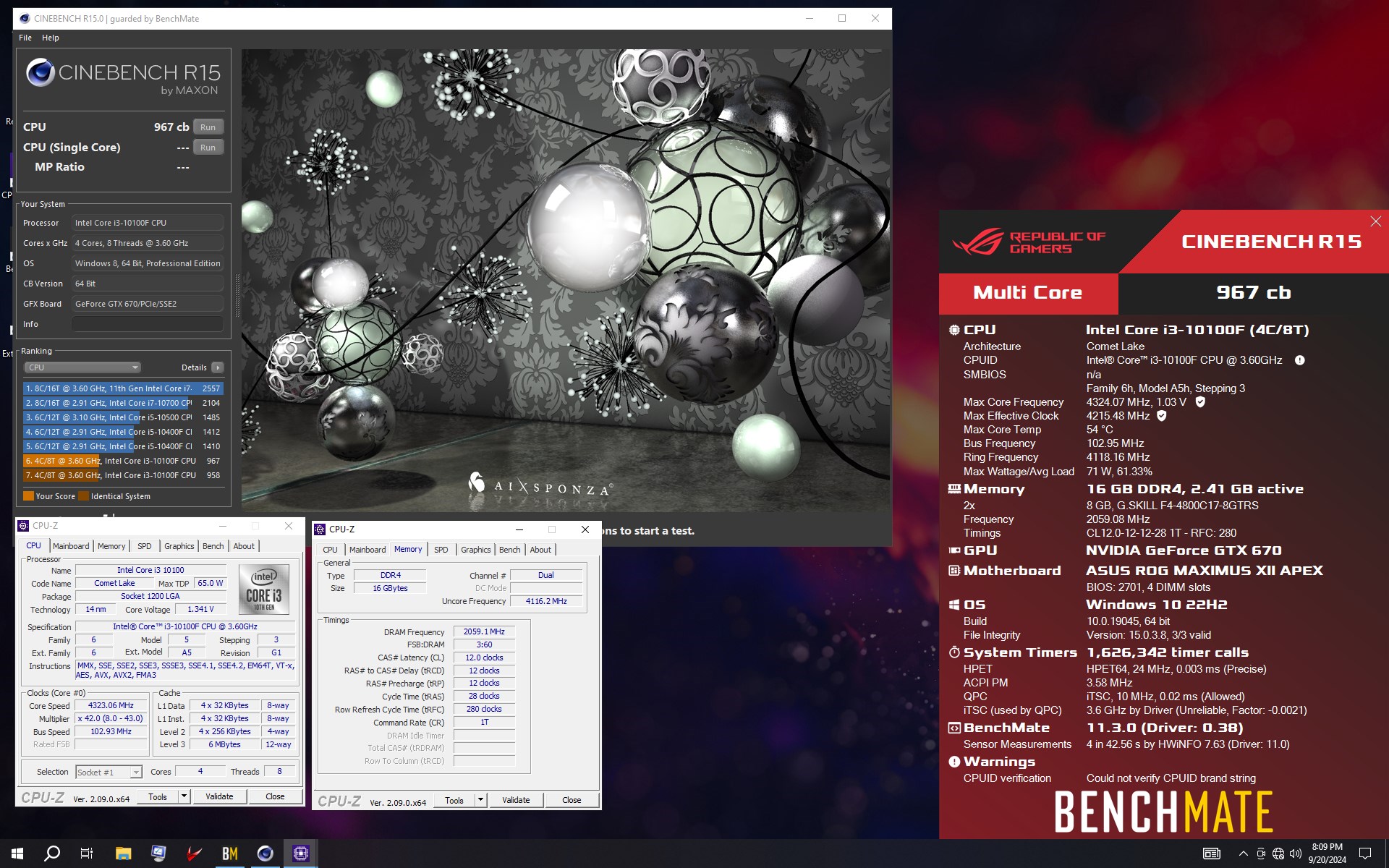Click the info icon next to CPUID string
The width and height of the screenshot is (1389, 868).
tap(1299, 360)
